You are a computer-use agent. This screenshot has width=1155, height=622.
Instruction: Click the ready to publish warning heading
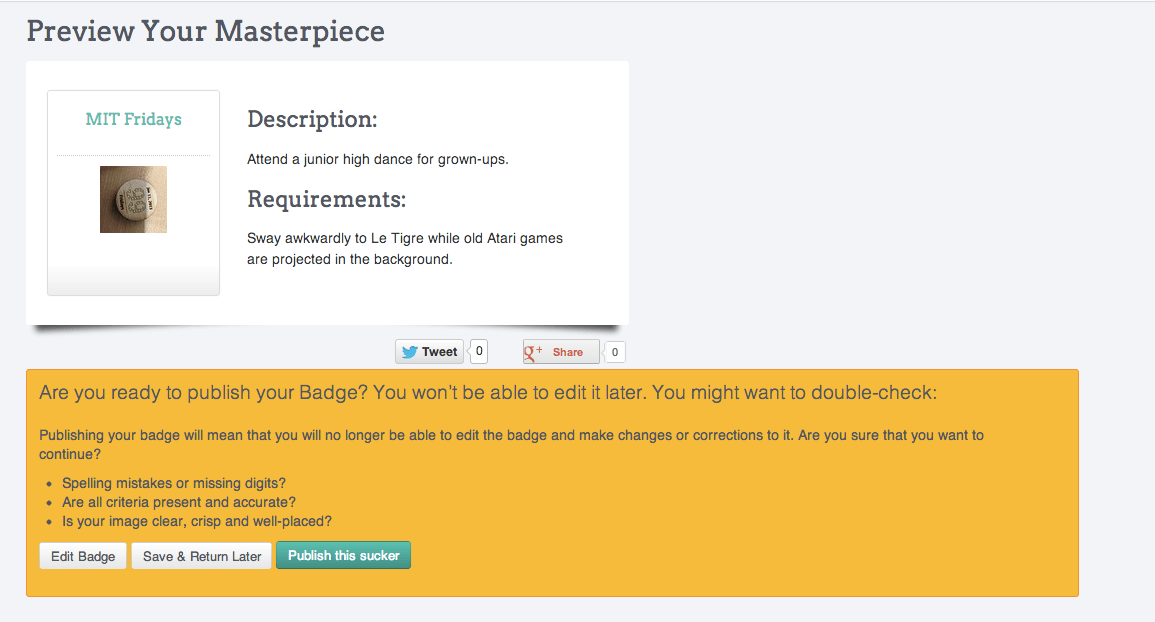(x=488, y=392)
